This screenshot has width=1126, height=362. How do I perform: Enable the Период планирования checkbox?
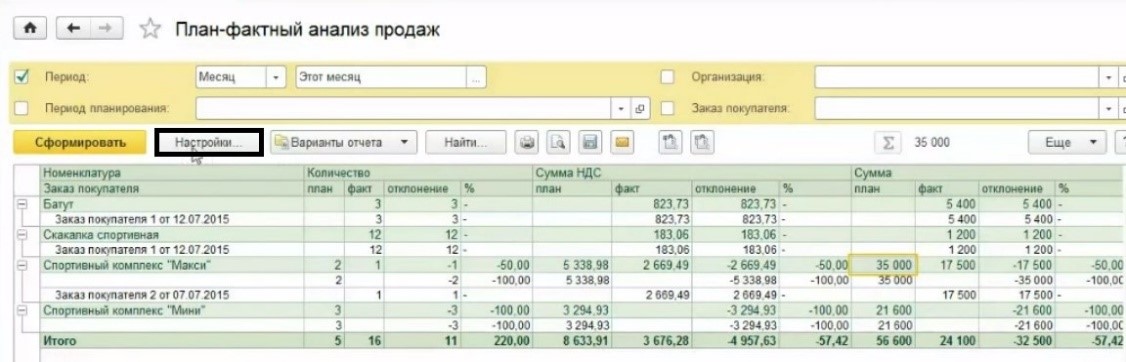tap(22, 108)
